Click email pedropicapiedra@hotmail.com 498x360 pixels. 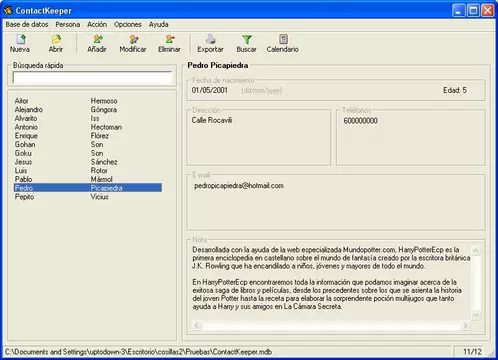coord(239,186)
